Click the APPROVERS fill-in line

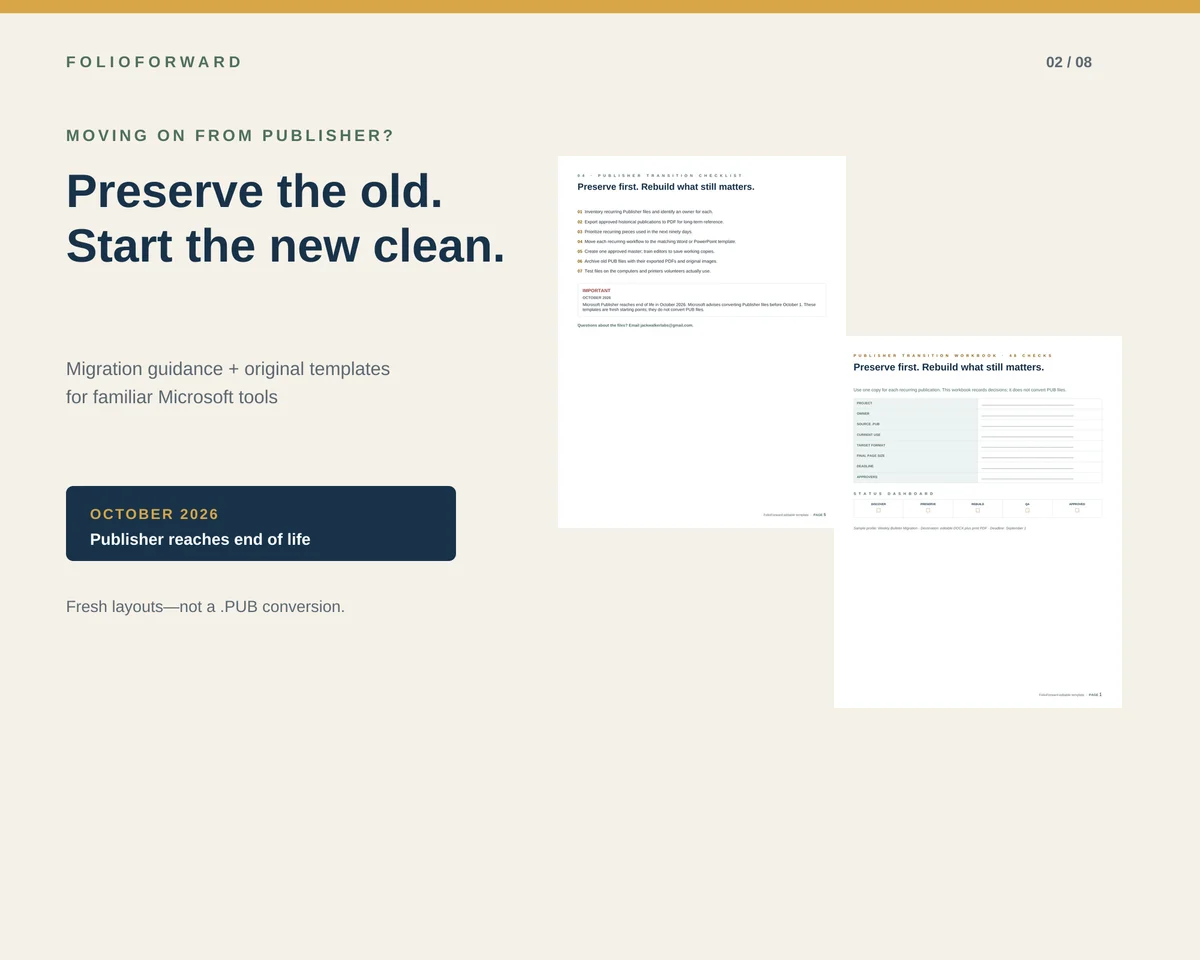(1027, 478)
